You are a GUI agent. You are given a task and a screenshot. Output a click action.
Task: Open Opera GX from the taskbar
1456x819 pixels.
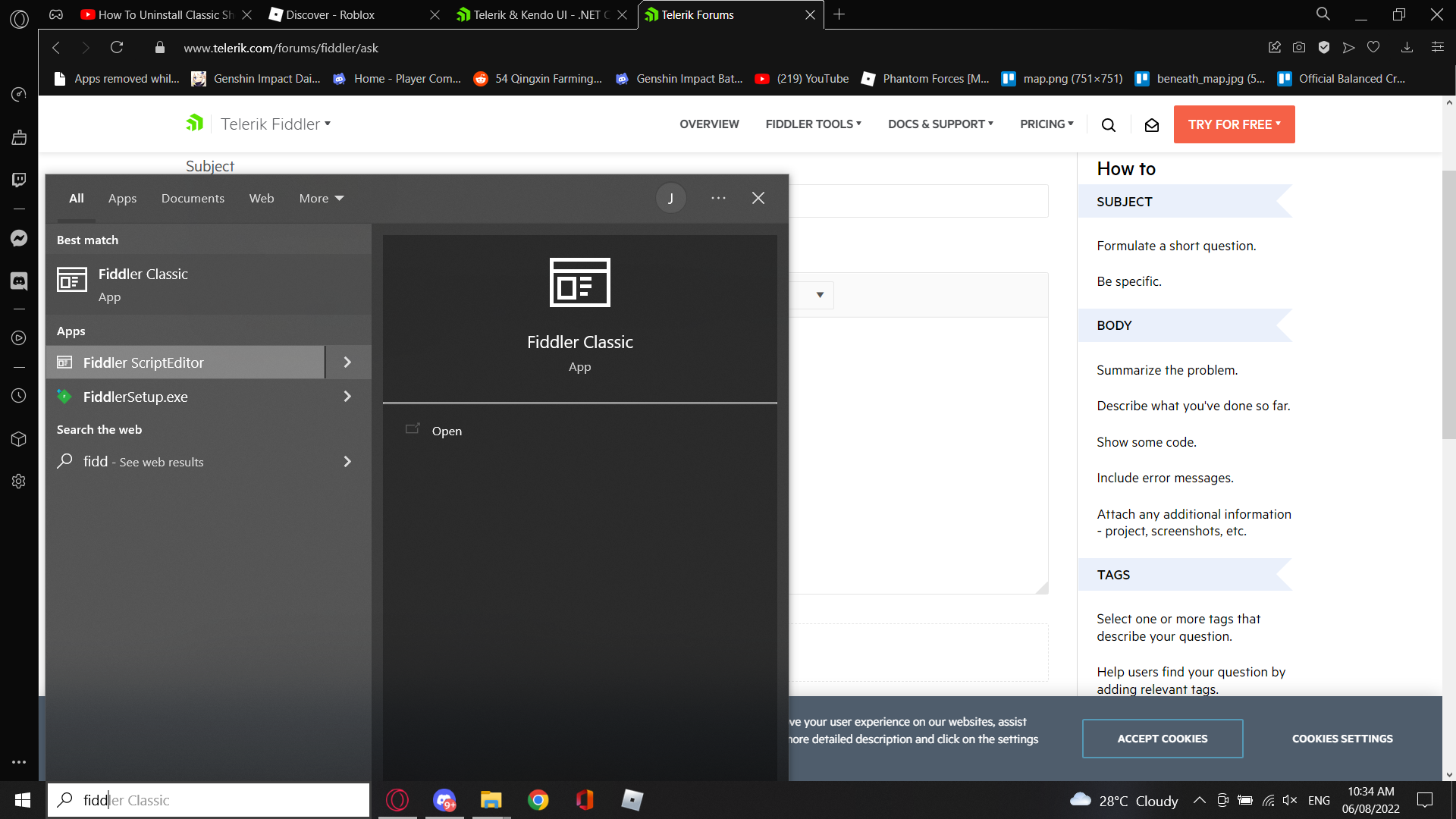click(x=397, y=800)
